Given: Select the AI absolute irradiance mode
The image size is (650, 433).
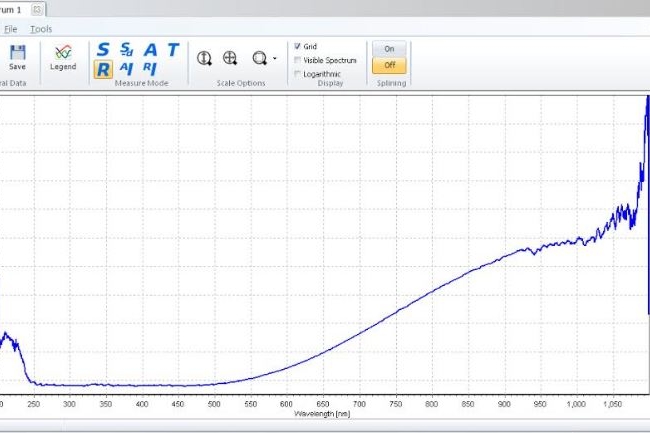Looking at the screenshot, I should click(126, 68).
